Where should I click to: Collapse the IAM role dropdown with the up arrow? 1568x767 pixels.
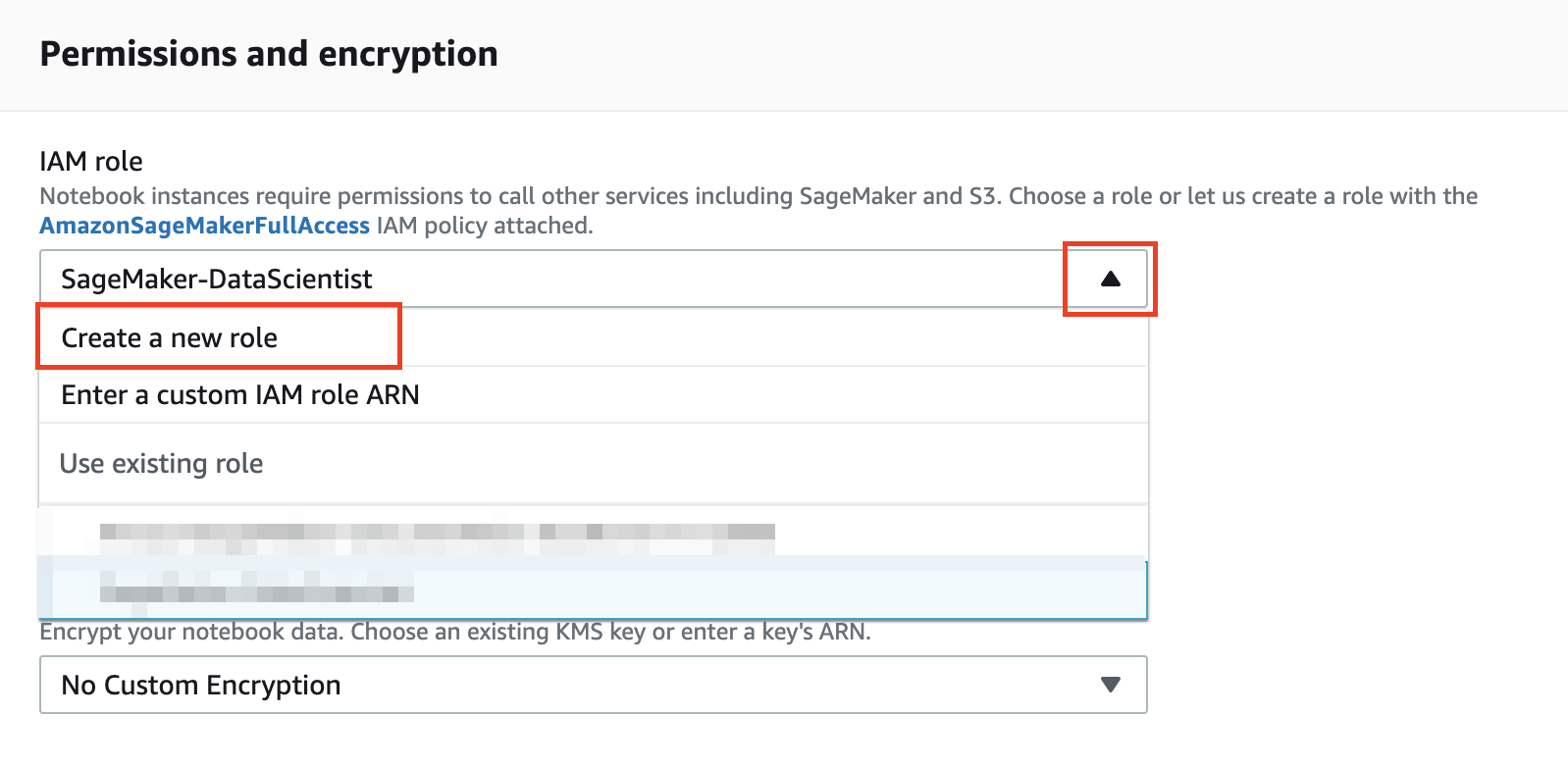click(1110, 280)
